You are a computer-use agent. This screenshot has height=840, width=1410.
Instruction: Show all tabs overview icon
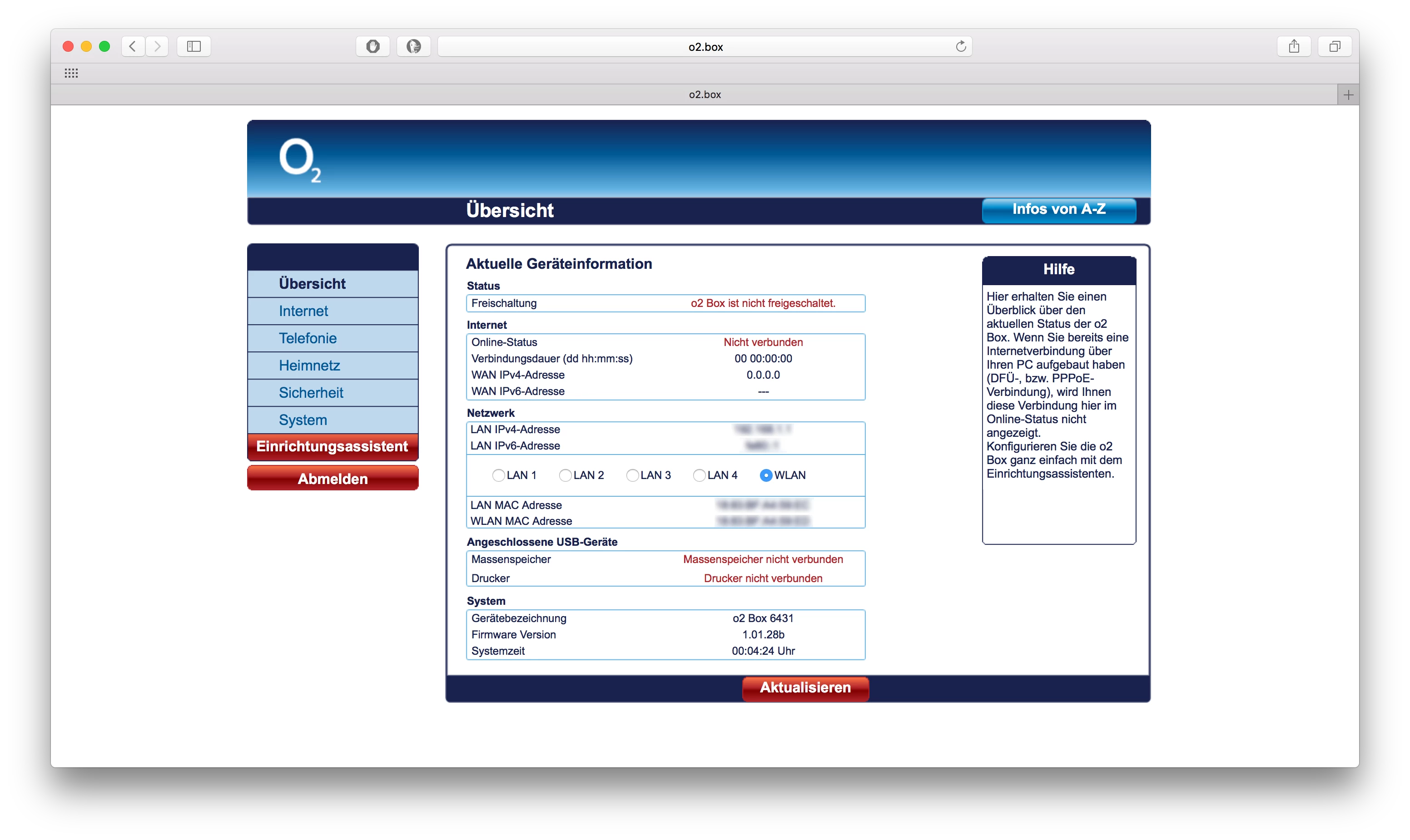tap(1335, 46)
